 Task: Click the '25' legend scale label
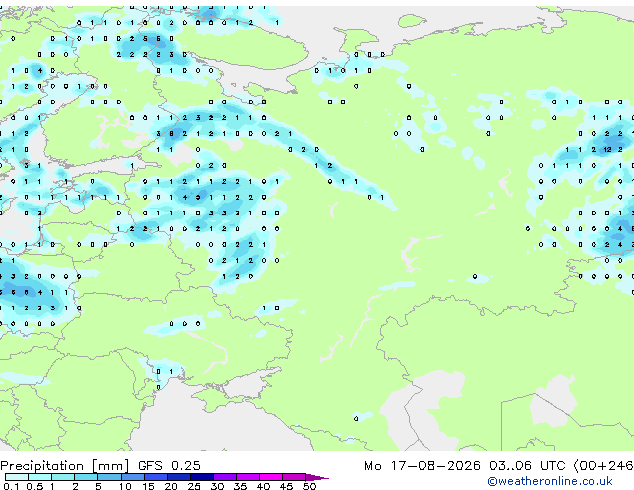click(x=194, y=486)
